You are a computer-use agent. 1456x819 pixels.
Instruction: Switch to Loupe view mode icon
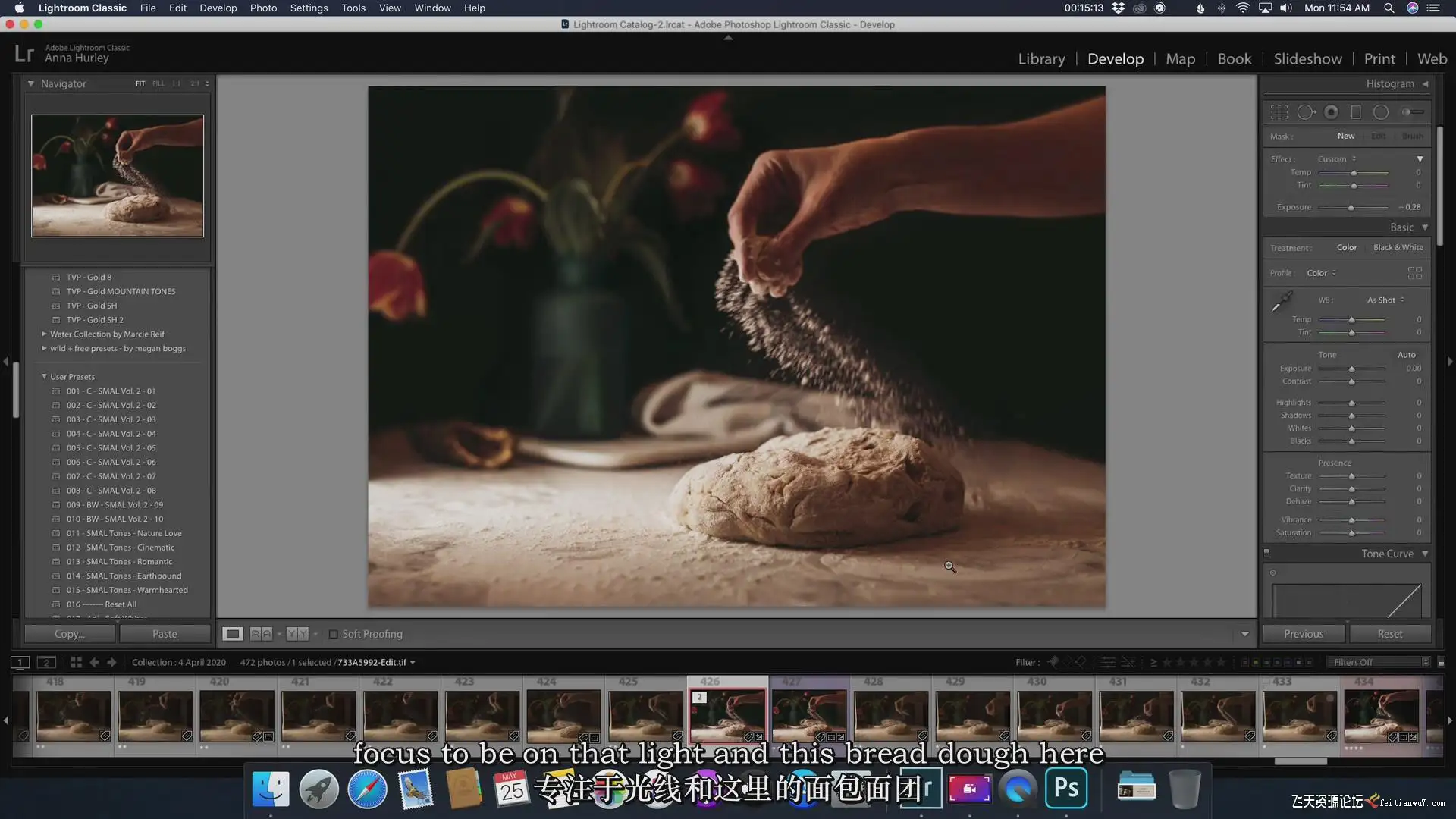(233, 634)
